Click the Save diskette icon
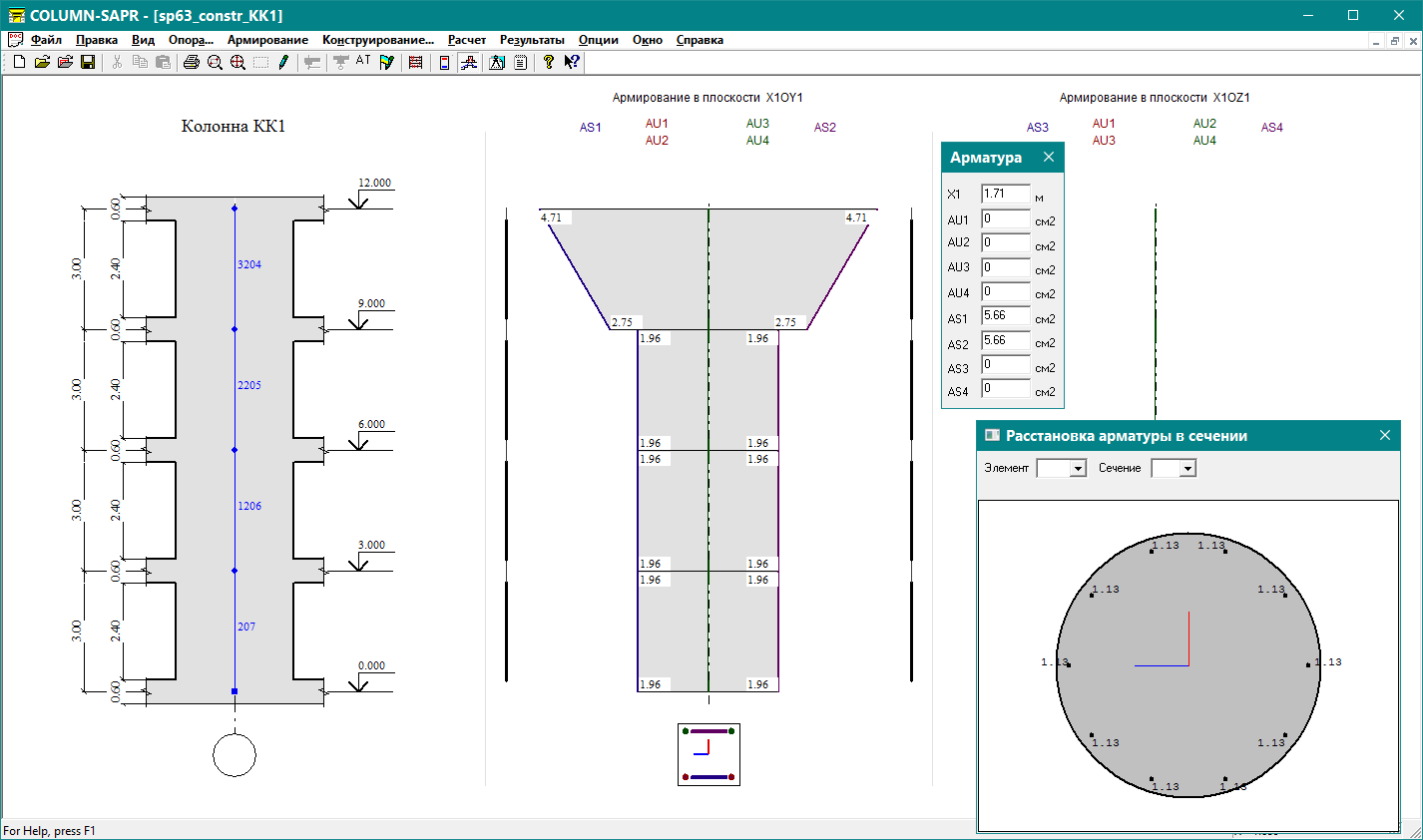The height and width of the screenshot is (840, 1423). tap(88, 62)
